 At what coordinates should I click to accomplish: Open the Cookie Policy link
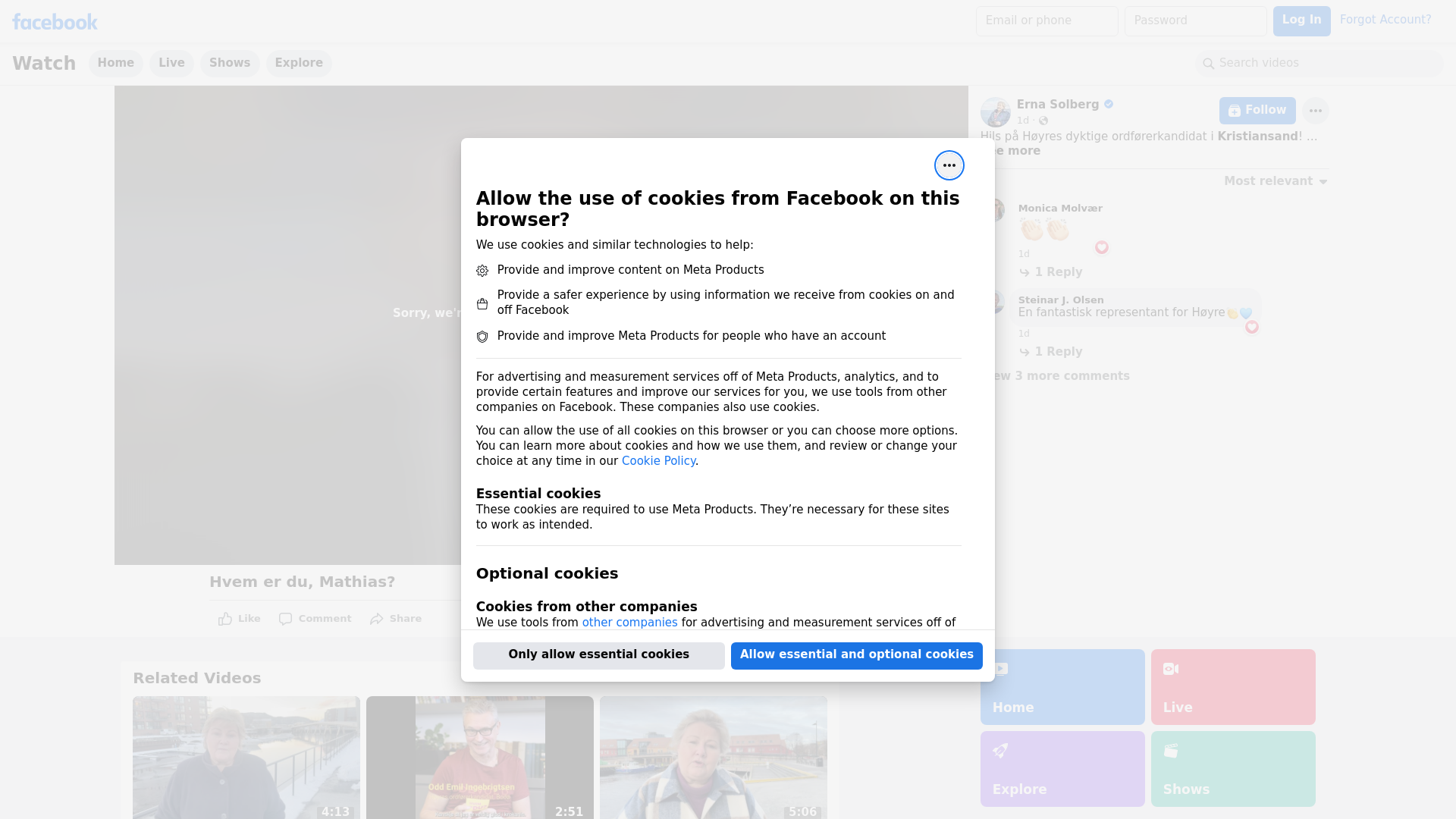click(x=658, y=461)
